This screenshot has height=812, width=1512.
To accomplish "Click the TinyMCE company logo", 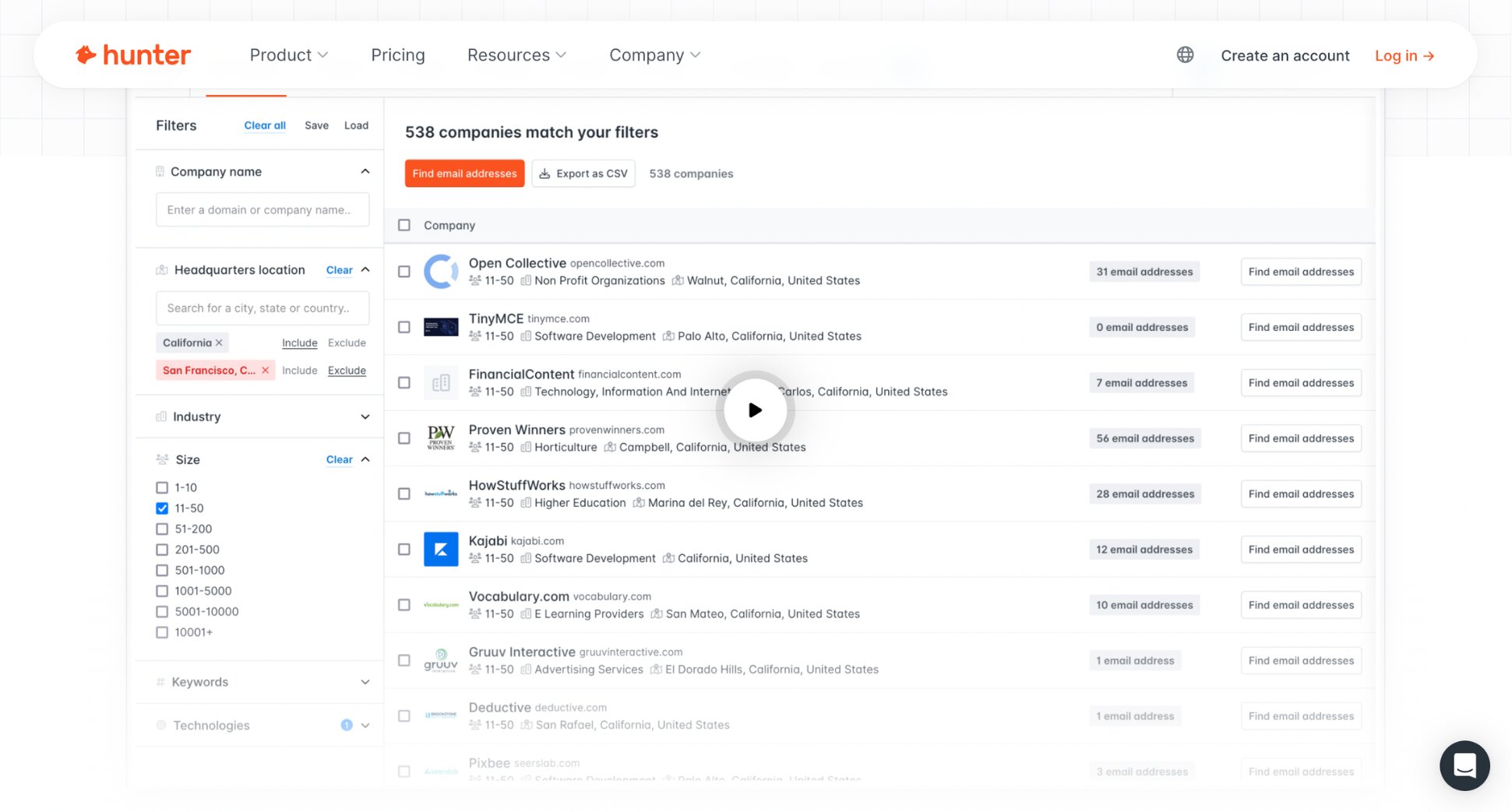I will (x=441, y=327).
